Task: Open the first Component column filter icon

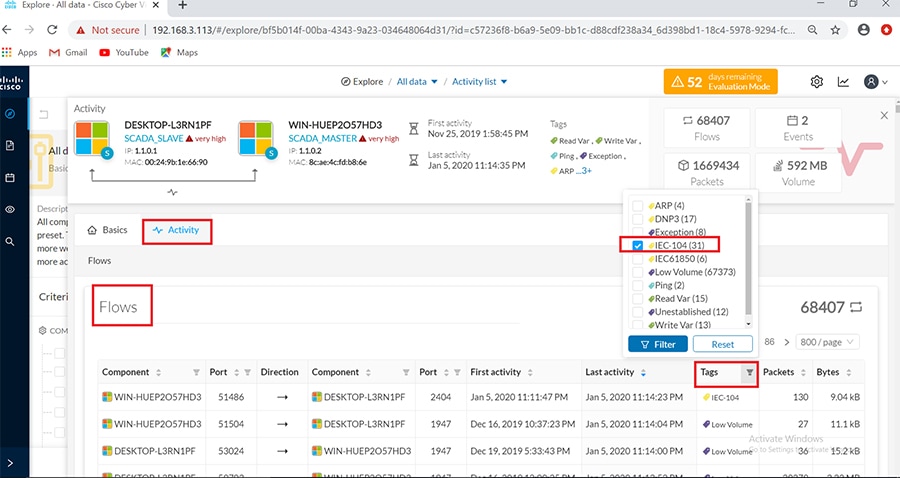Action: (196, 372)
